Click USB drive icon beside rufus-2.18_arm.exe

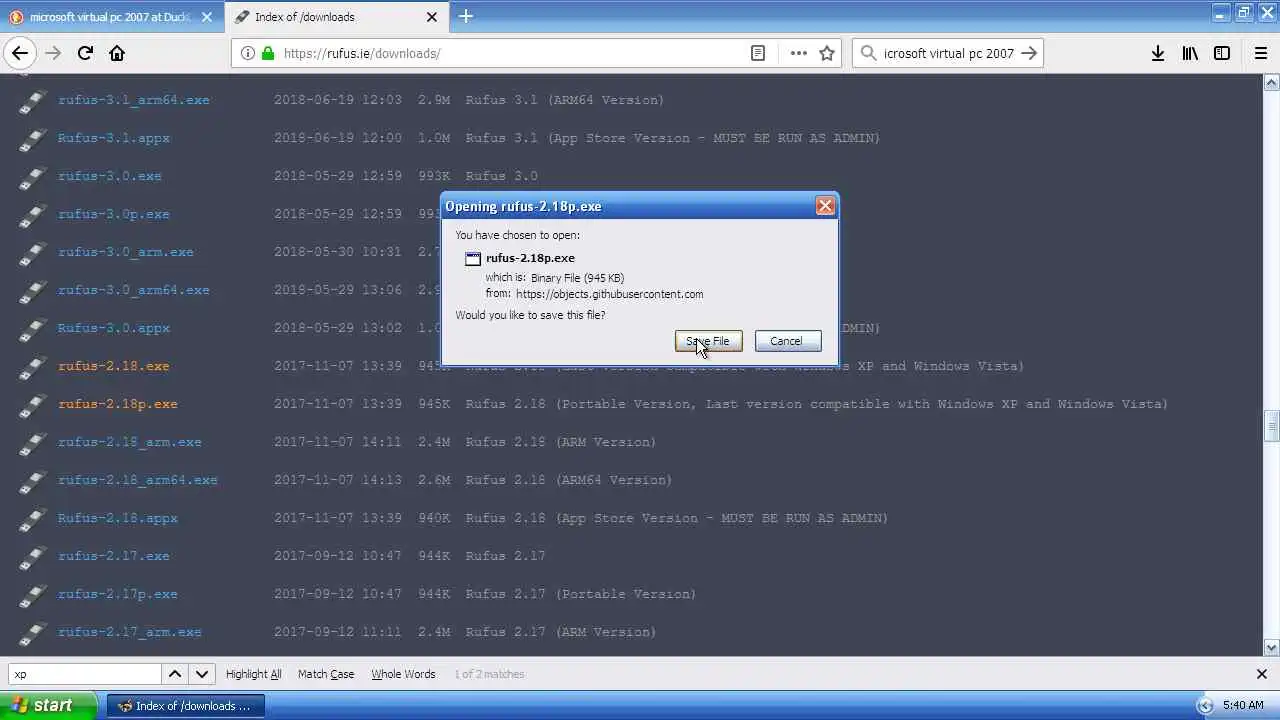[33, 443]
